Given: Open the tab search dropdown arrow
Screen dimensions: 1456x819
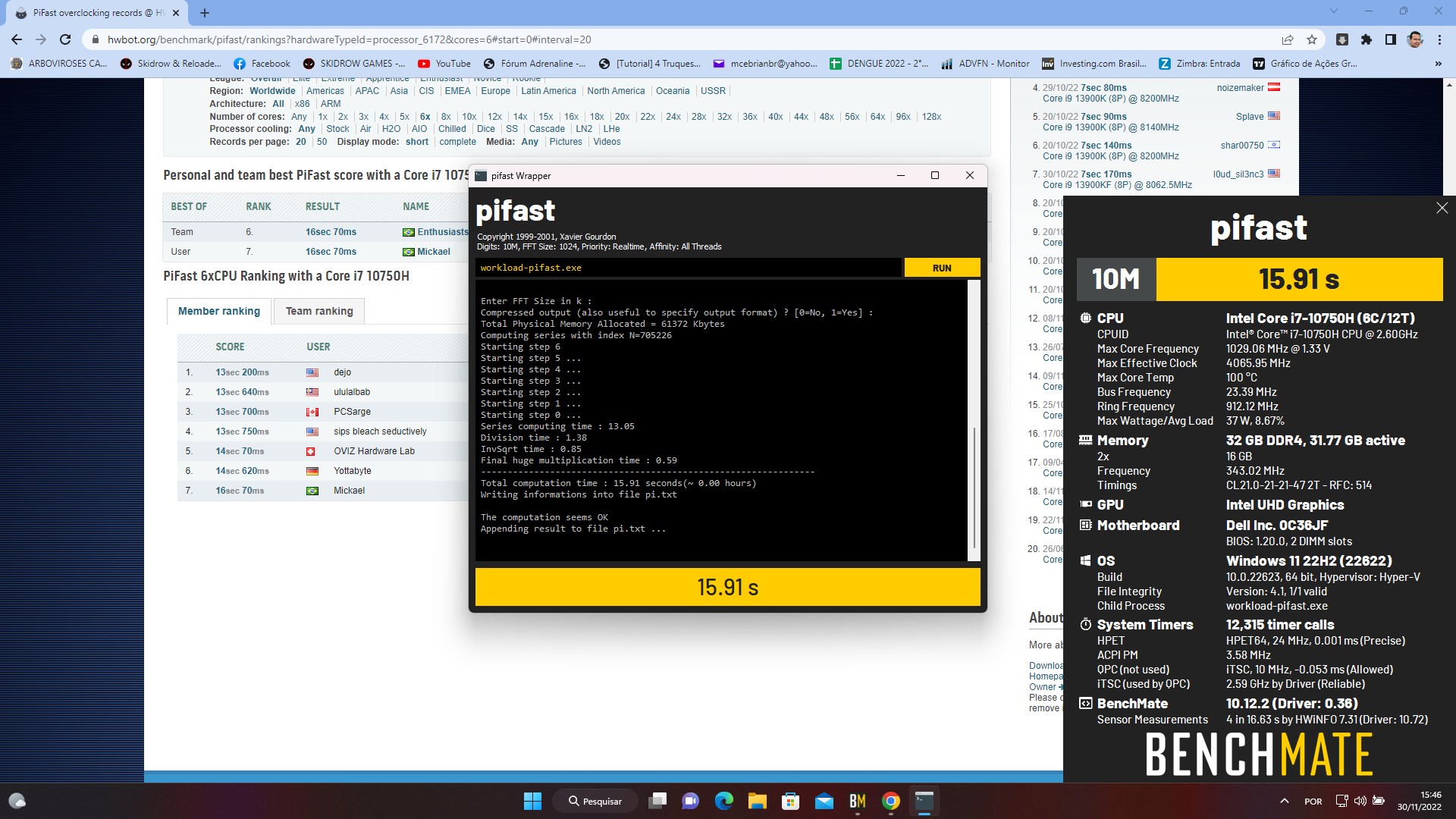Looking at the screenshot, I should point(1334,11).
